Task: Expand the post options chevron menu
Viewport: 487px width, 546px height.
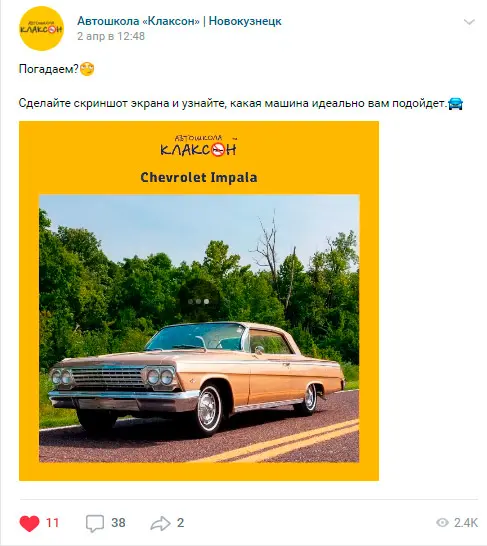Action: point(469,22)
